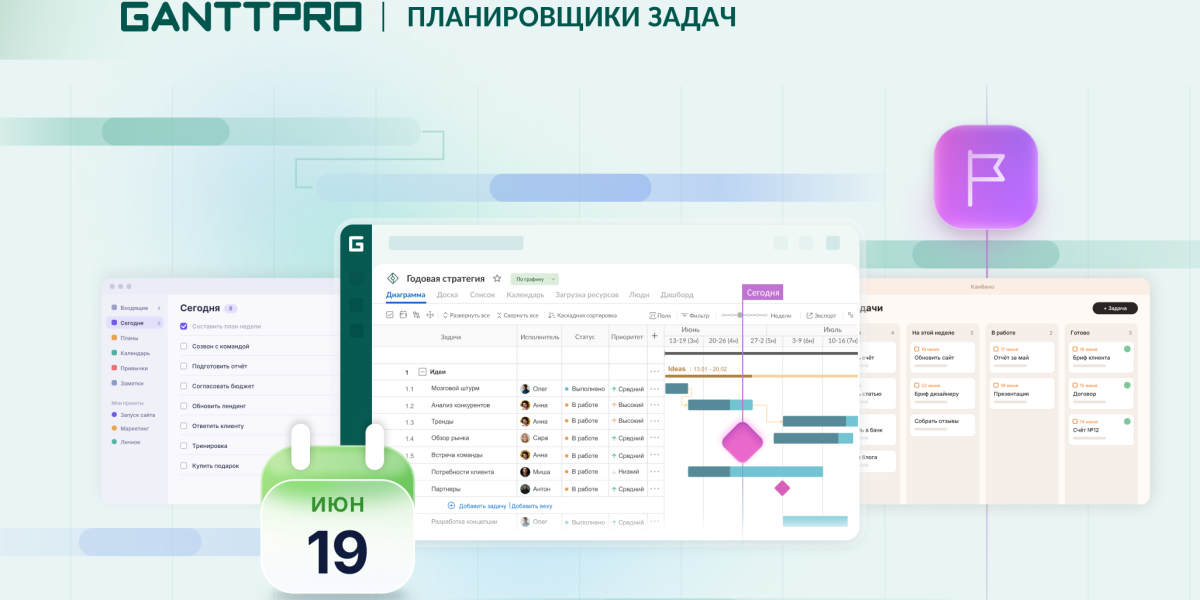
Task: Open the Список tab
Action: (x=482, y=295)
